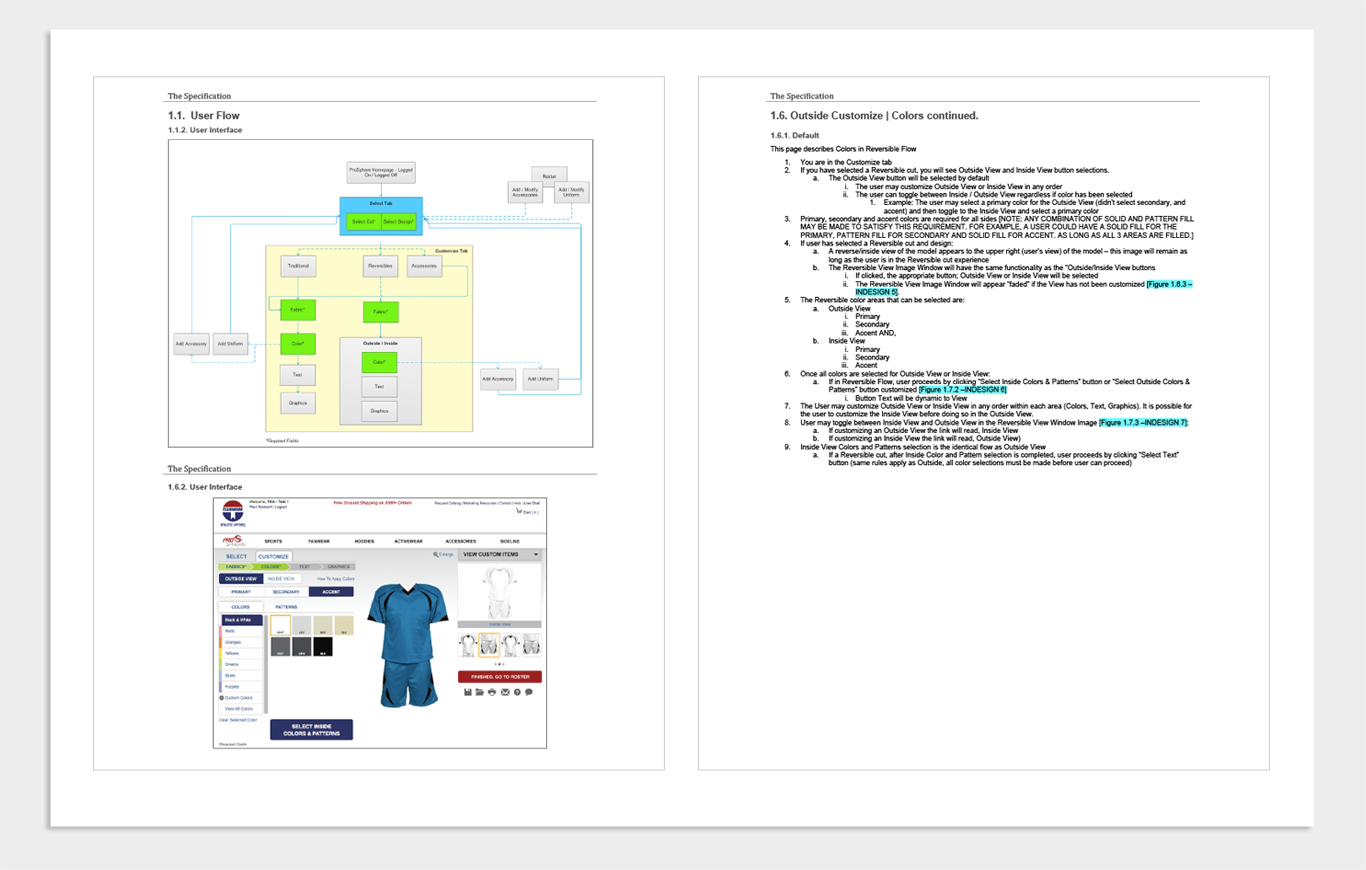
Task: Click the Live Chat link
Action: pyautogui.click(x=532, y=503)
